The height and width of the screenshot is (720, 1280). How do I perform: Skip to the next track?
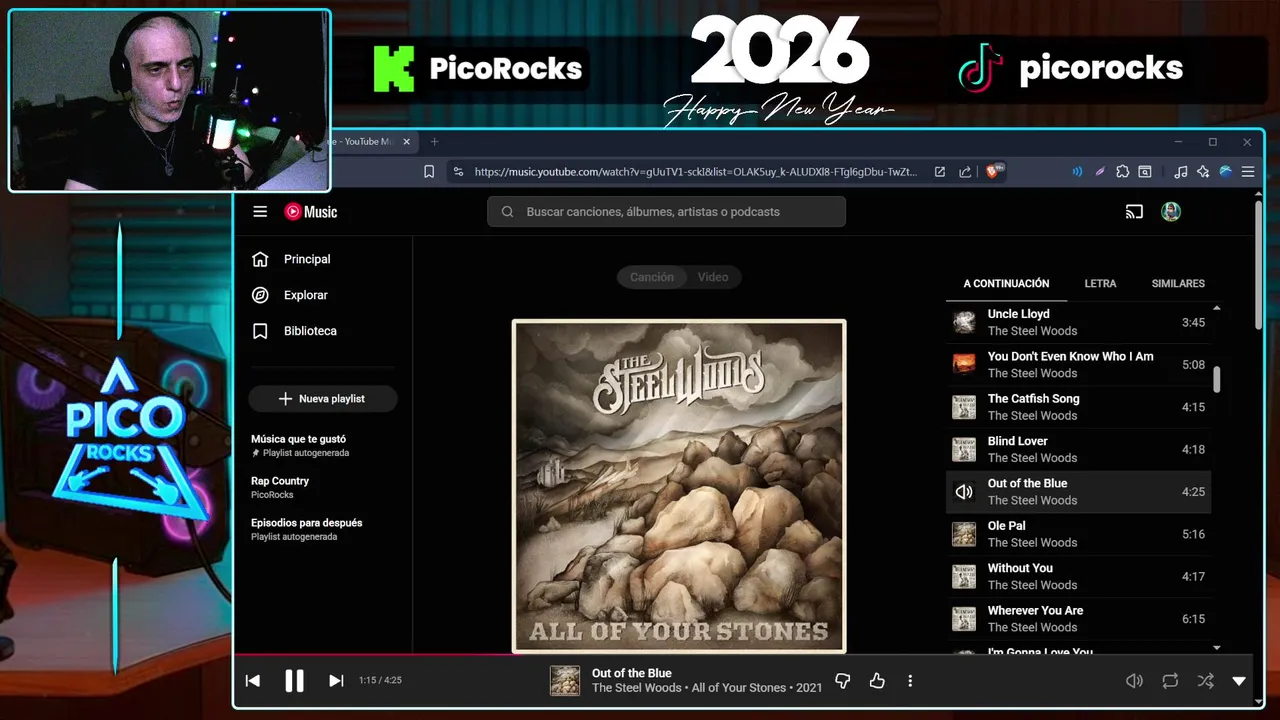pyautogui.click(x=336, y=681)
